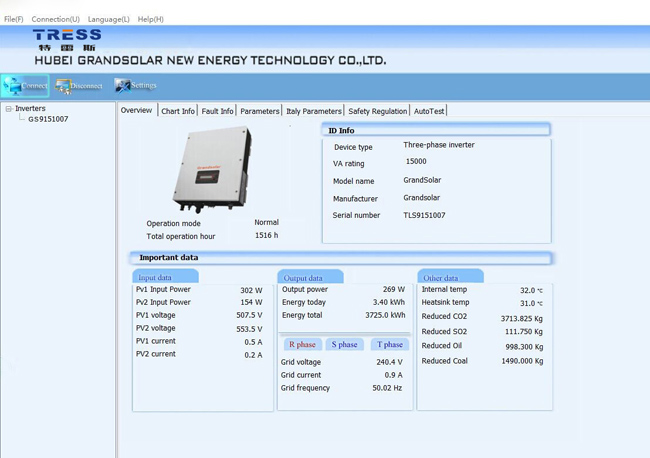650x458 pixels.
Task: Click the Manufacturer value Grandsolar
Action: (422, 198)
